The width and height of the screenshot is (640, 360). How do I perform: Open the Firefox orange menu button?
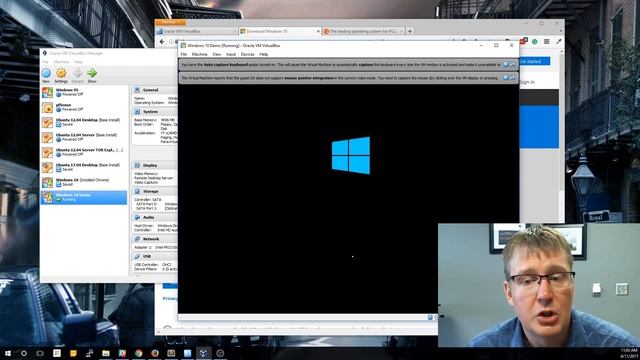[170, 22]
